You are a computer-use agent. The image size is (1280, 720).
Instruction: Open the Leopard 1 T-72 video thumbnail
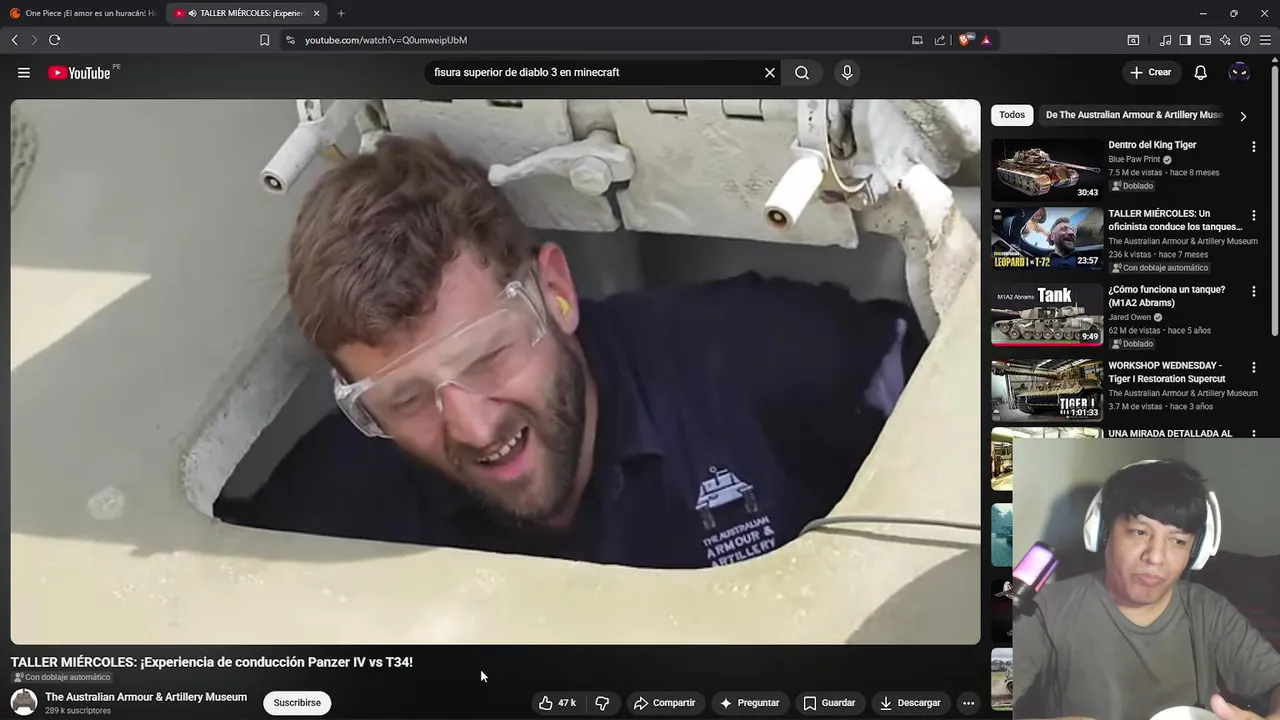(x=1047, y=238)
